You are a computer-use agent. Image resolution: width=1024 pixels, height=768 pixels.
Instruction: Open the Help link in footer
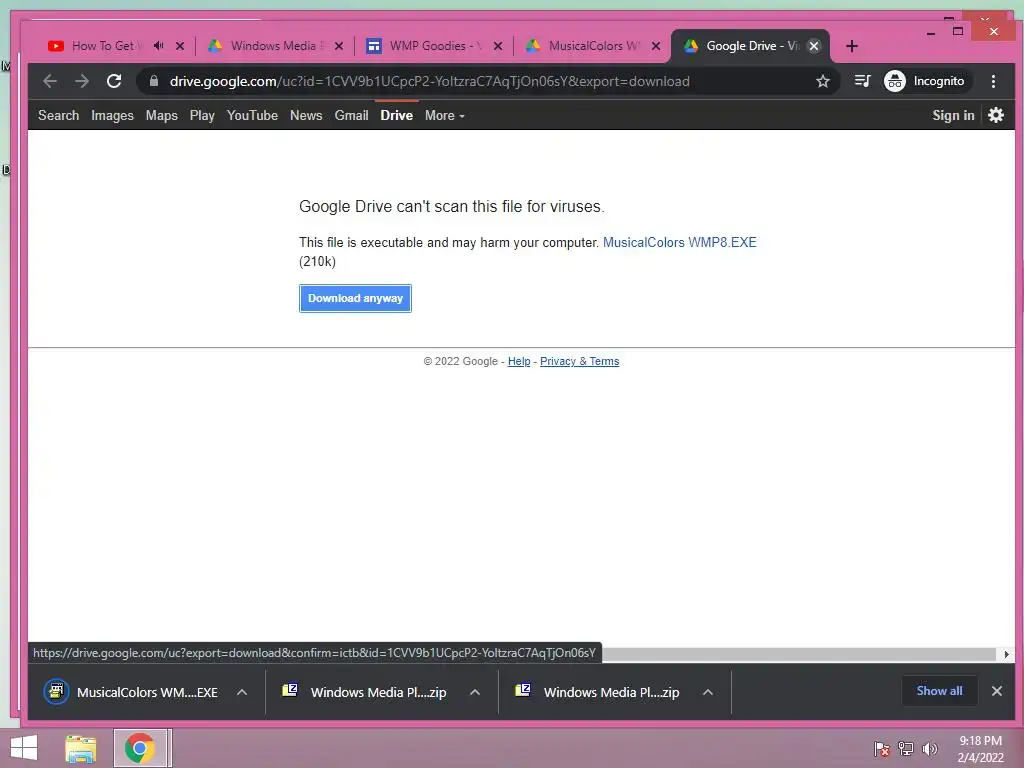coord(519,361)
